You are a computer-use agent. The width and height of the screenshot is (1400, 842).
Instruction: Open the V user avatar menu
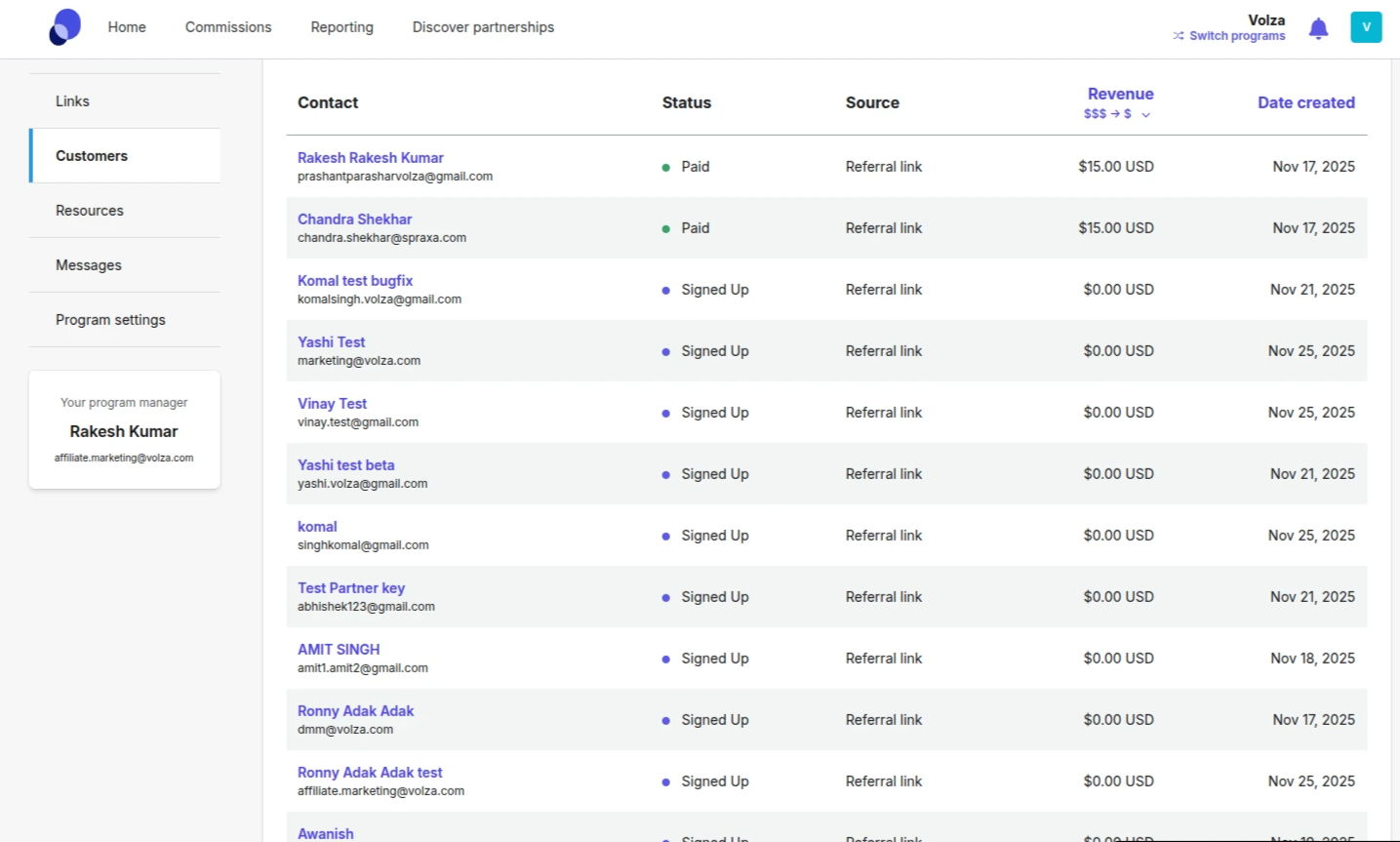pos(1366,27)
